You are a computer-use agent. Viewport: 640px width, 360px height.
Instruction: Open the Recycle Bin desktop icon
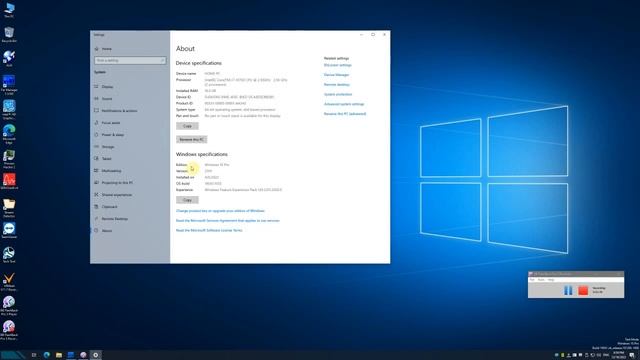tap(9, 34)
